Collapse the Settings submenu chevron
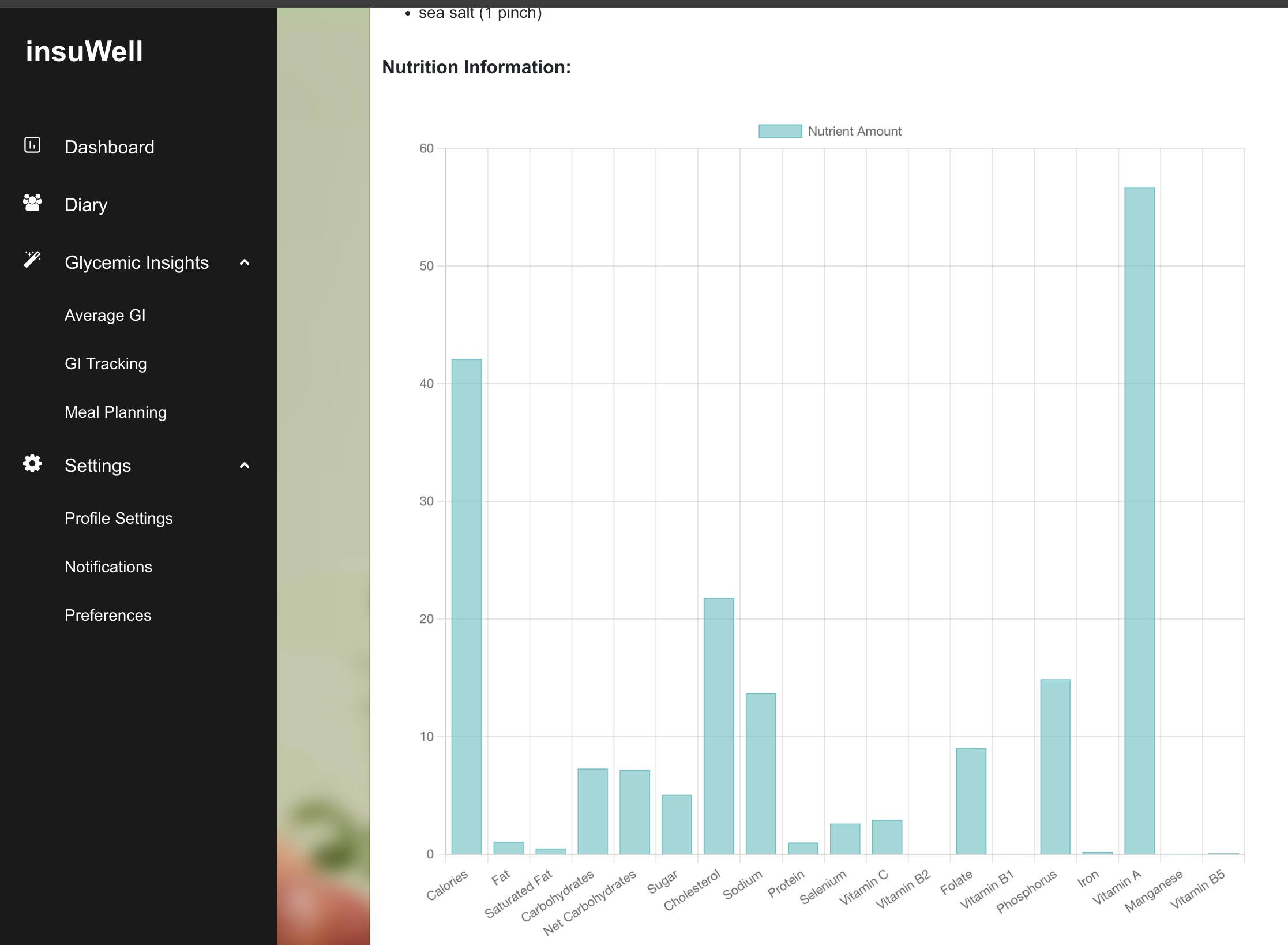Viewport: 1288px width, 945px height. 245,466
